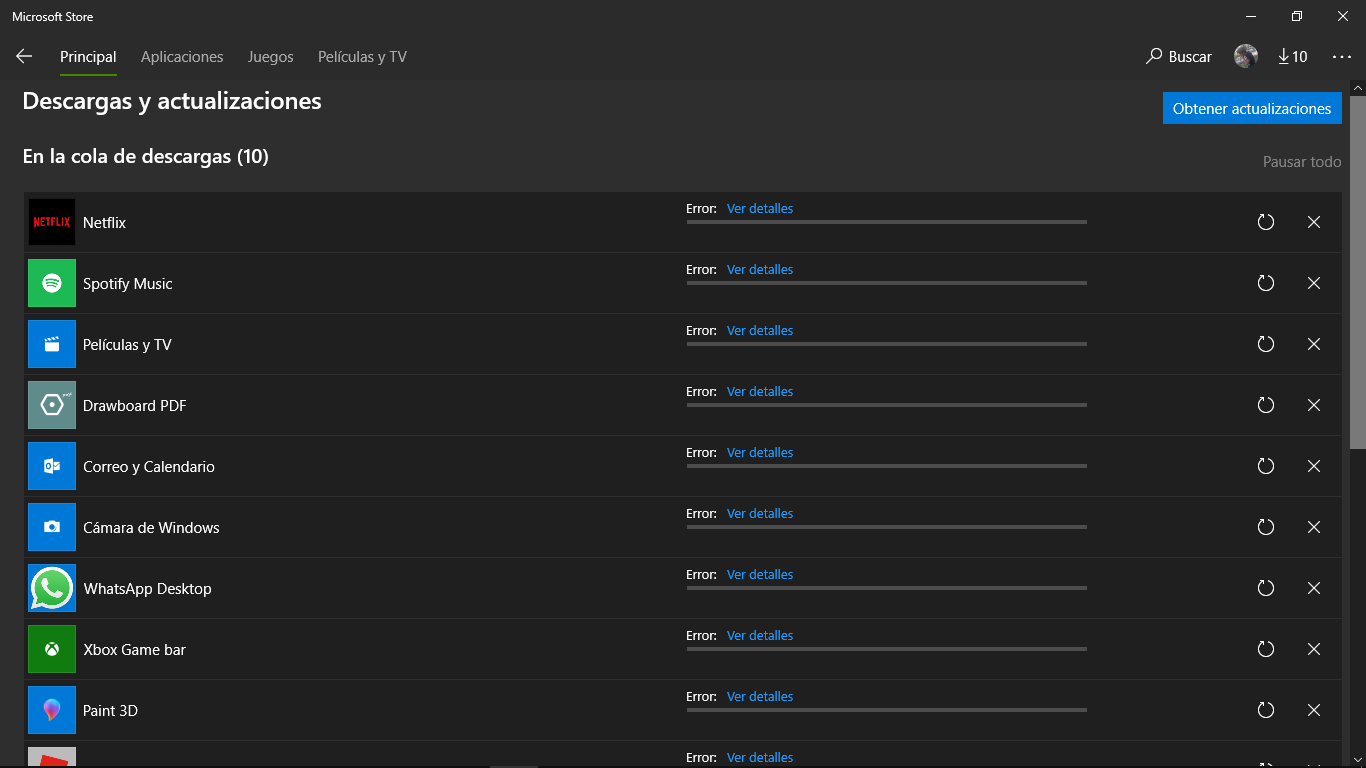Screen dimensions: 1366x768
Task: Click Pausar todo
Action: (1302, 162)
